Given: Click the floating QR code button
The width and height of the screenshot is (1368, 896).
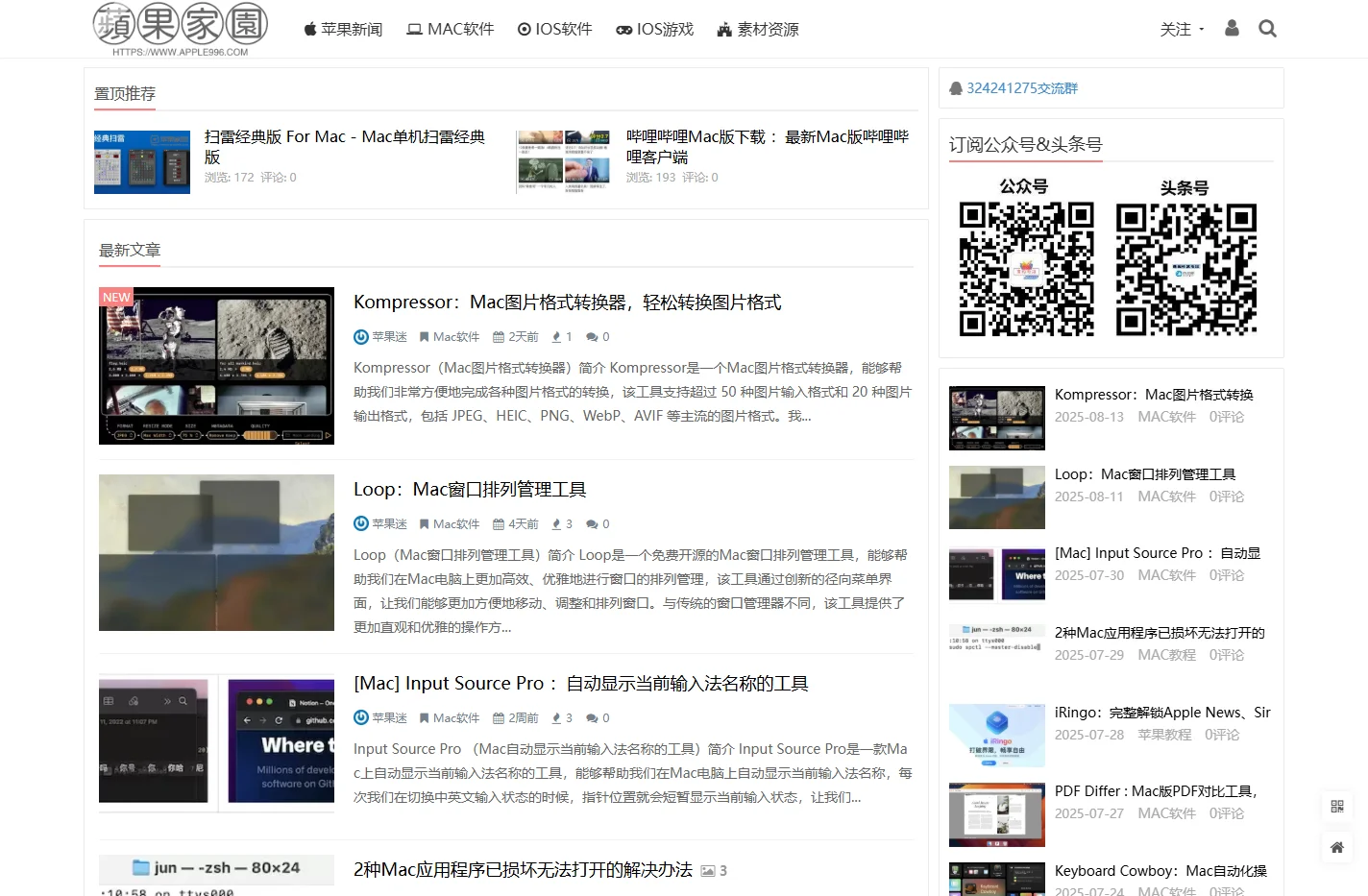Looking at the screenshot, I should point(1336,806).
